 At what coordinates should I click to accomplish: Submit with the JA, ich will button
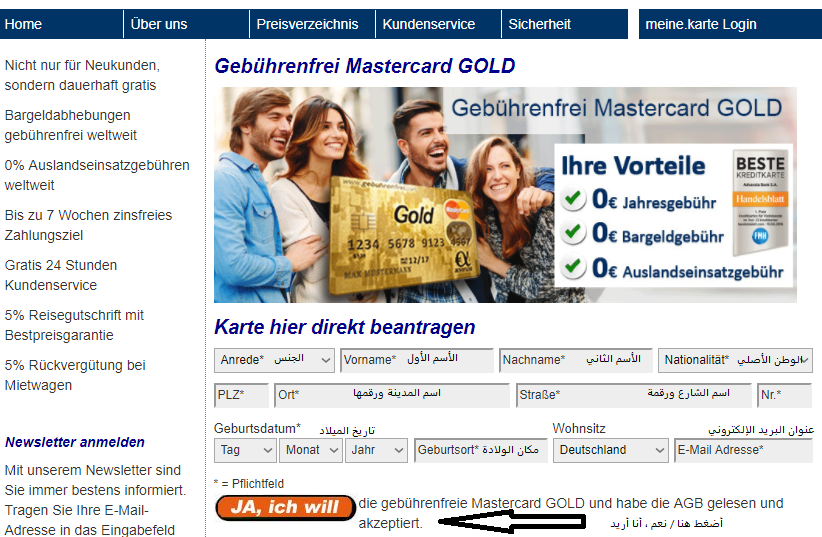[x=285, y=508]
